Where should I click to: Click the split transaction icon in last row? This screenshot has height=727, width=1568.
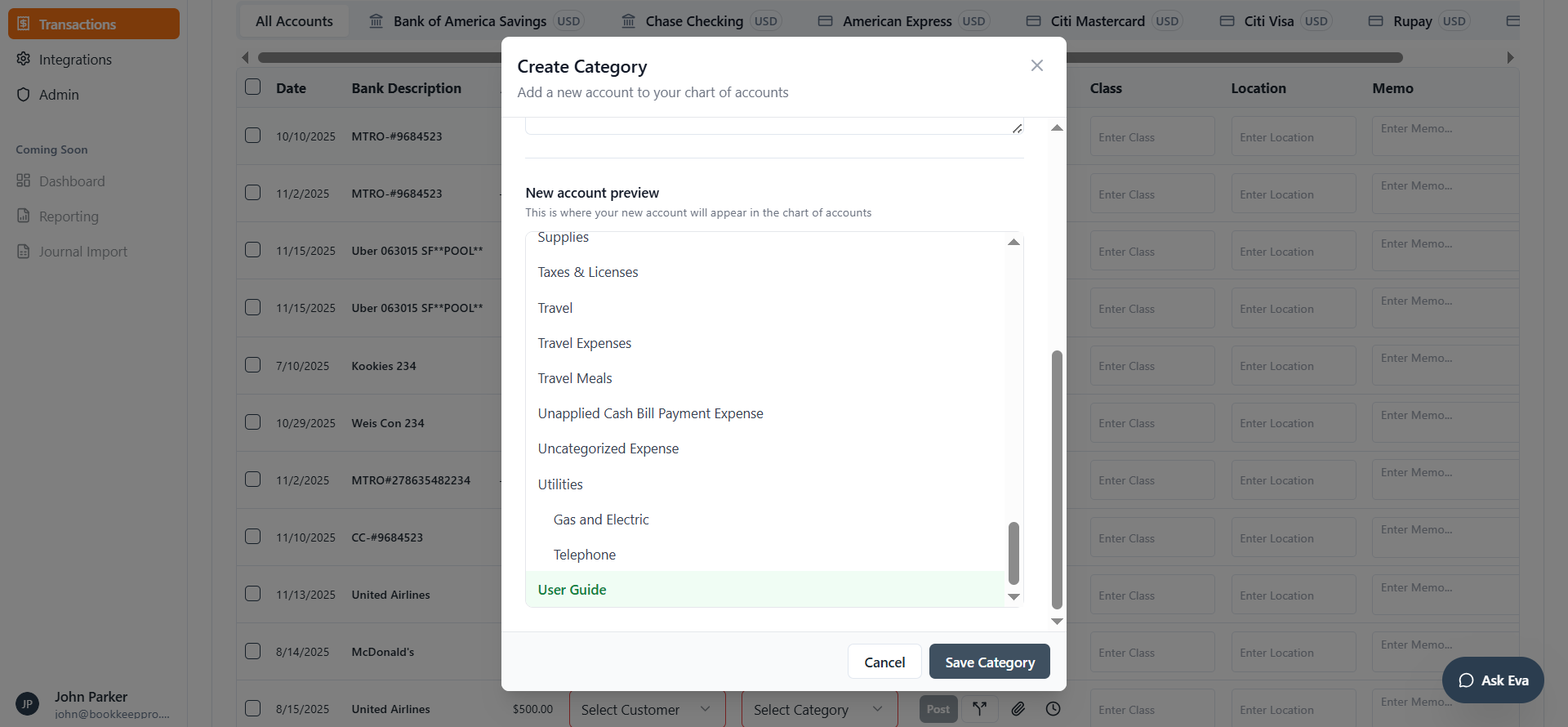pos(979,709)
